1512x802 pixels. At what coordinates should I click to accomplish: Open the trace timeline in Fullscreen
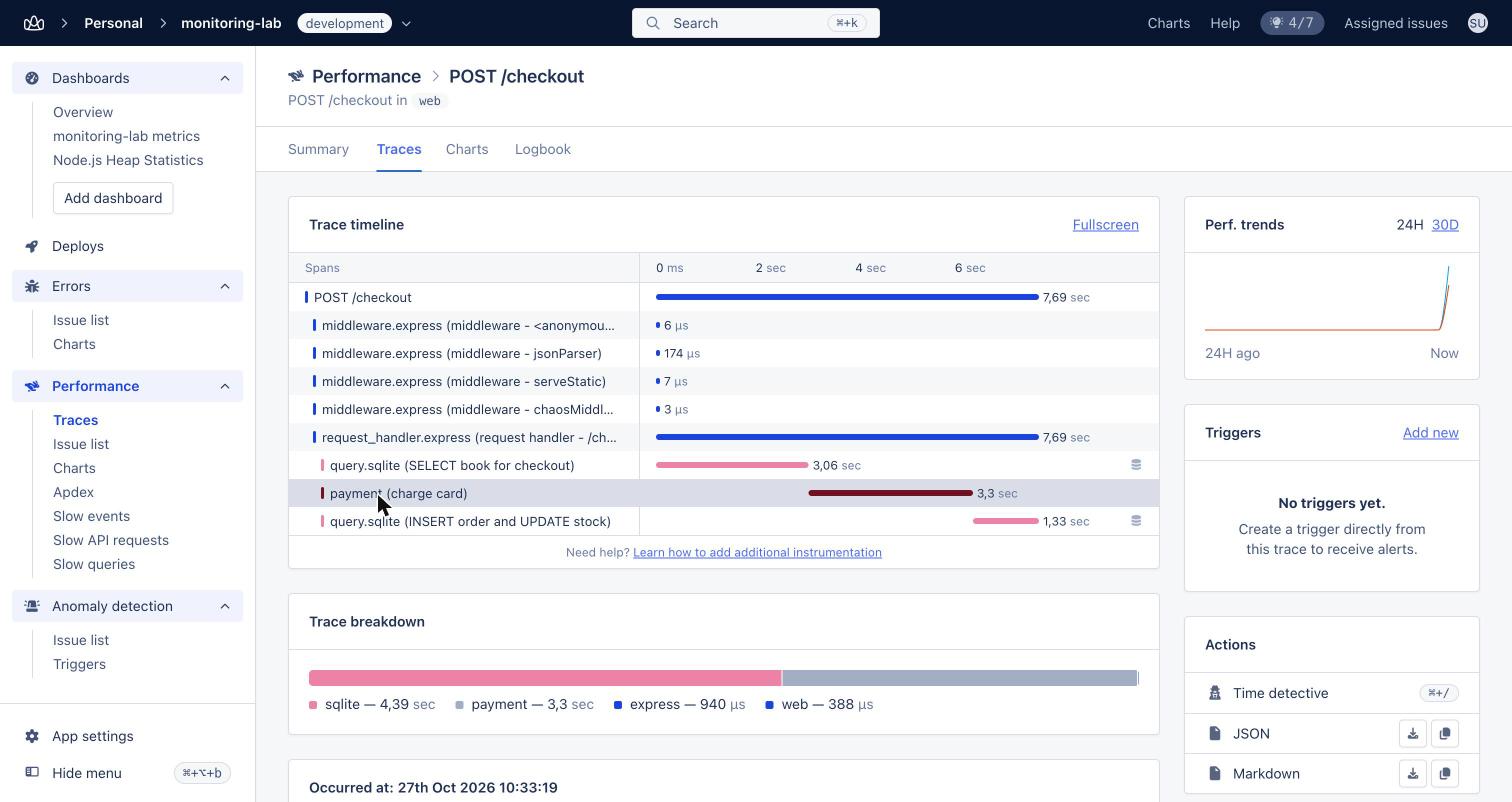[1105, 225]
